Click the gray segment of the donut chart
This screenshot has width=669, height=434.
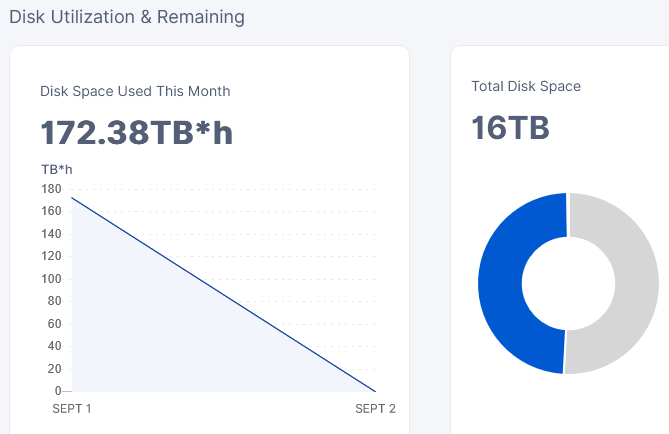pyautogui.click(x=637, y=283)
